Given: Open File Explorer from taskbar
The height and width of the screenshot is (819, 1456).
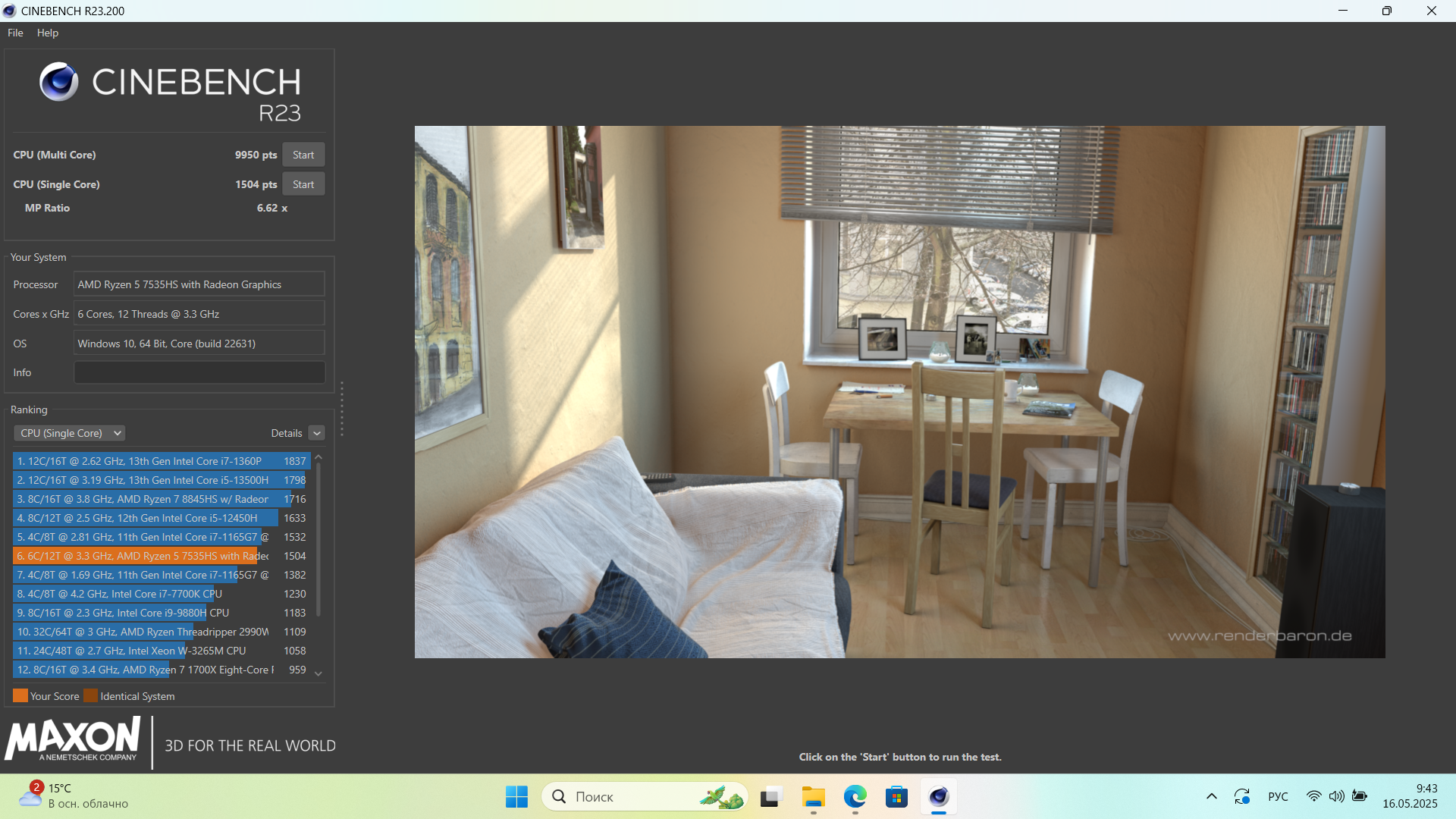Looking at the screenshot, I should tap(813, 797).
